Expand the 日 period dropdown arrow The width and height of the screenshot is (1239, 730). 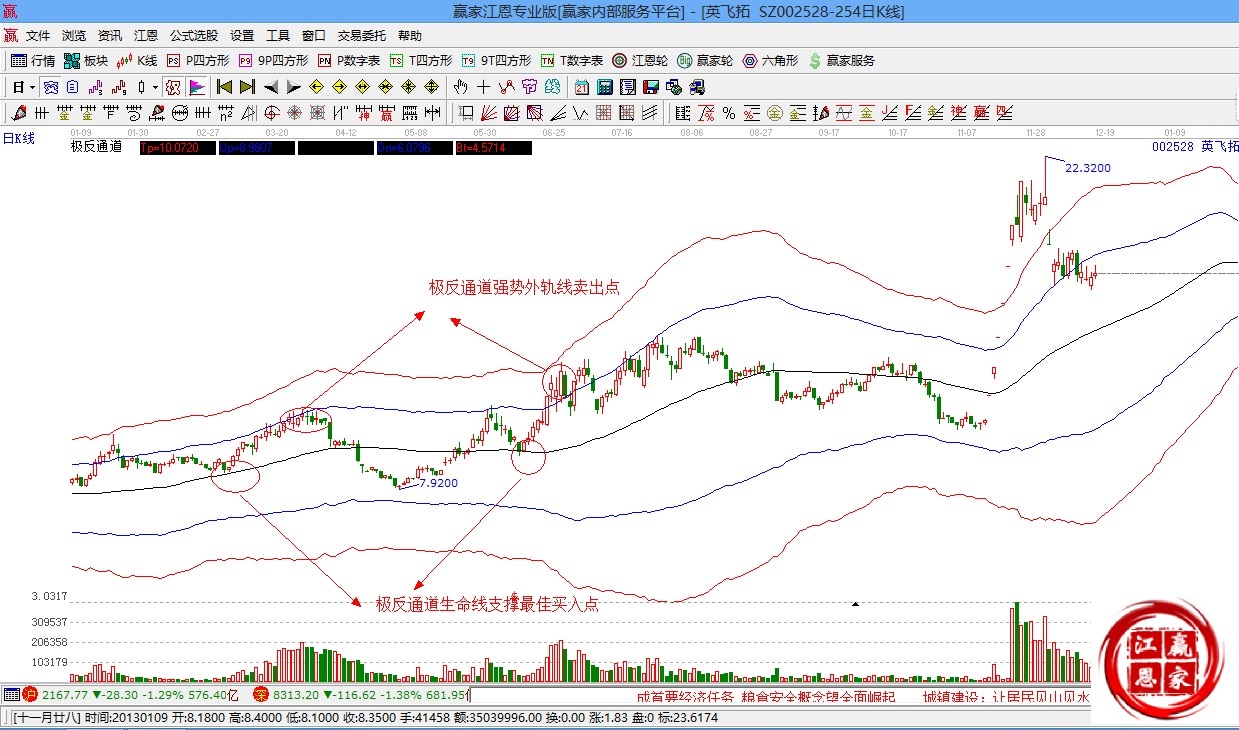click(x=32, y=87)
